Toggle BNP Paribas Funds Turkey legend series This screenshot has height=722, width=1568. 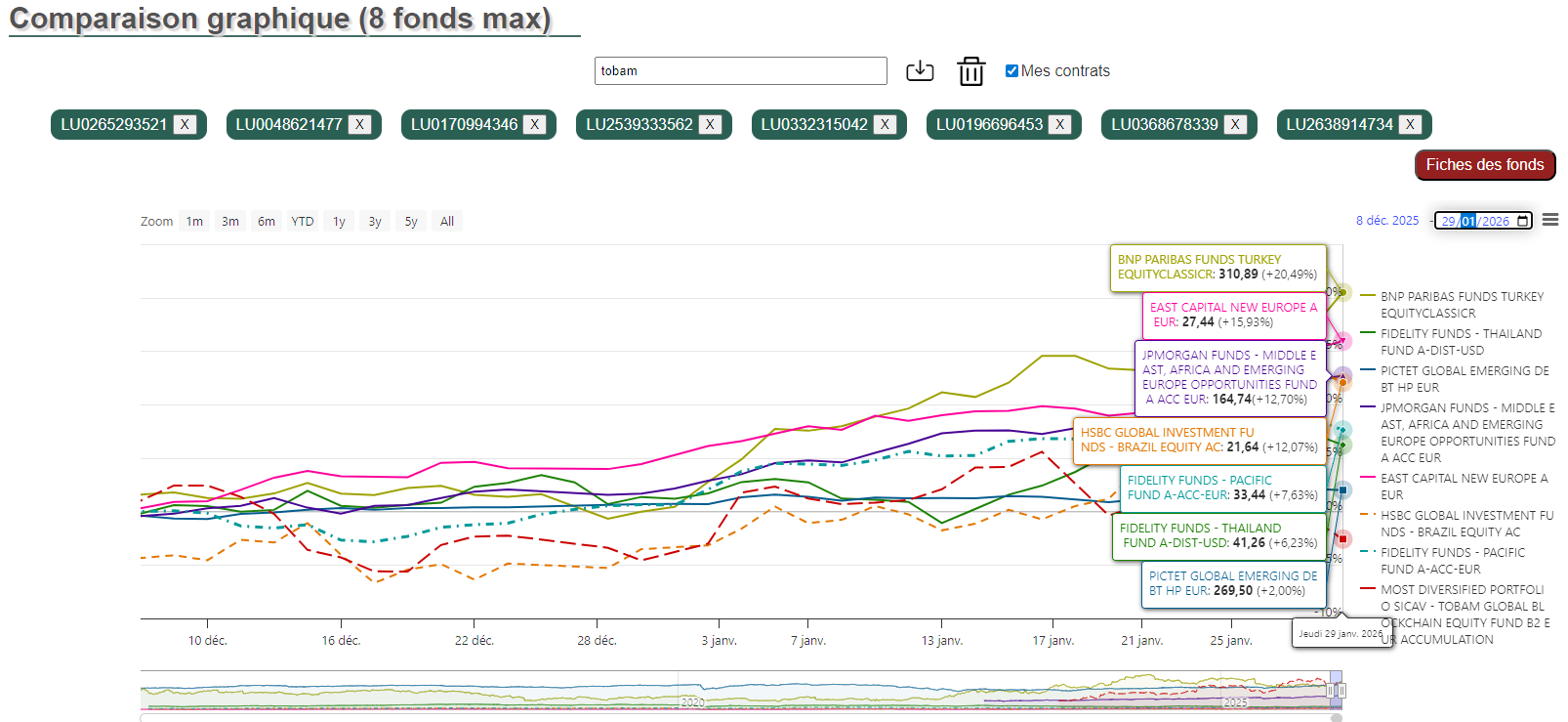(1462, 304)
